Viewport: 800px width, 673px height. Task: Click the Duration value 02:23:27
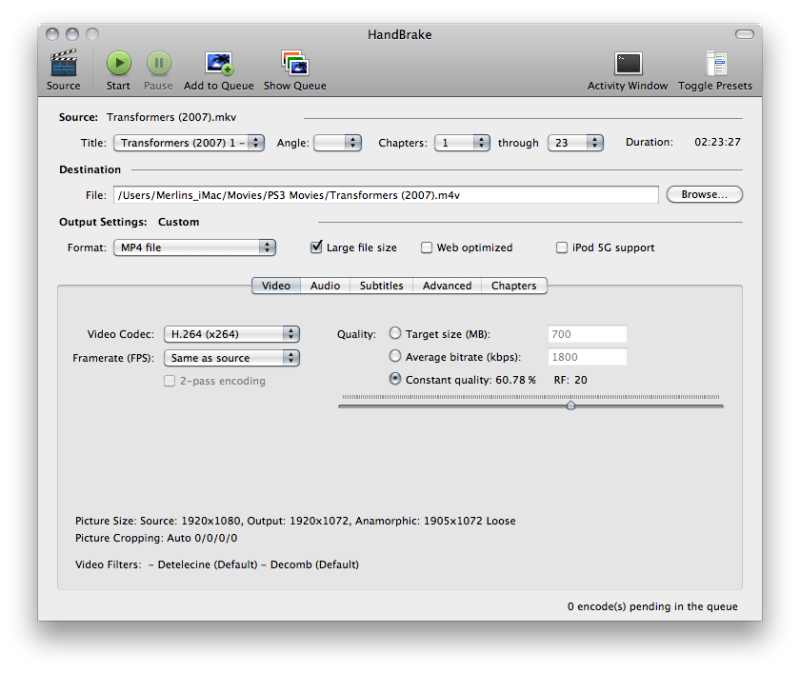point(717,142)
